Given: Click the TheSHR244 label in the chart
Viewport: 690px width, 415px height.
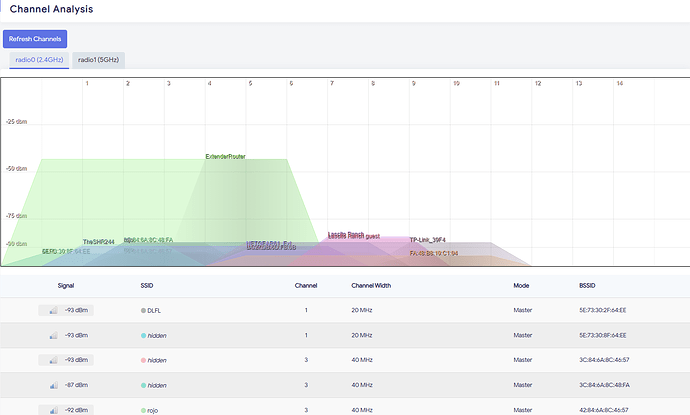Looking at the screenshot, I should 99,242.
